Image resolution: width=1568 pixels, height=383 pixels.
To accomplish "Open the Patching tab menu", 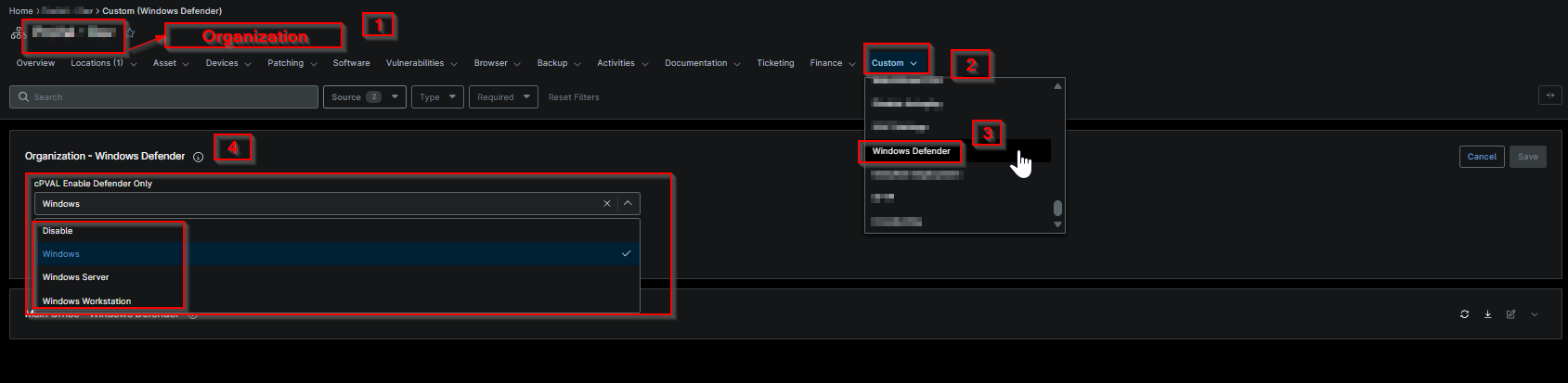I will click(292, 63).
